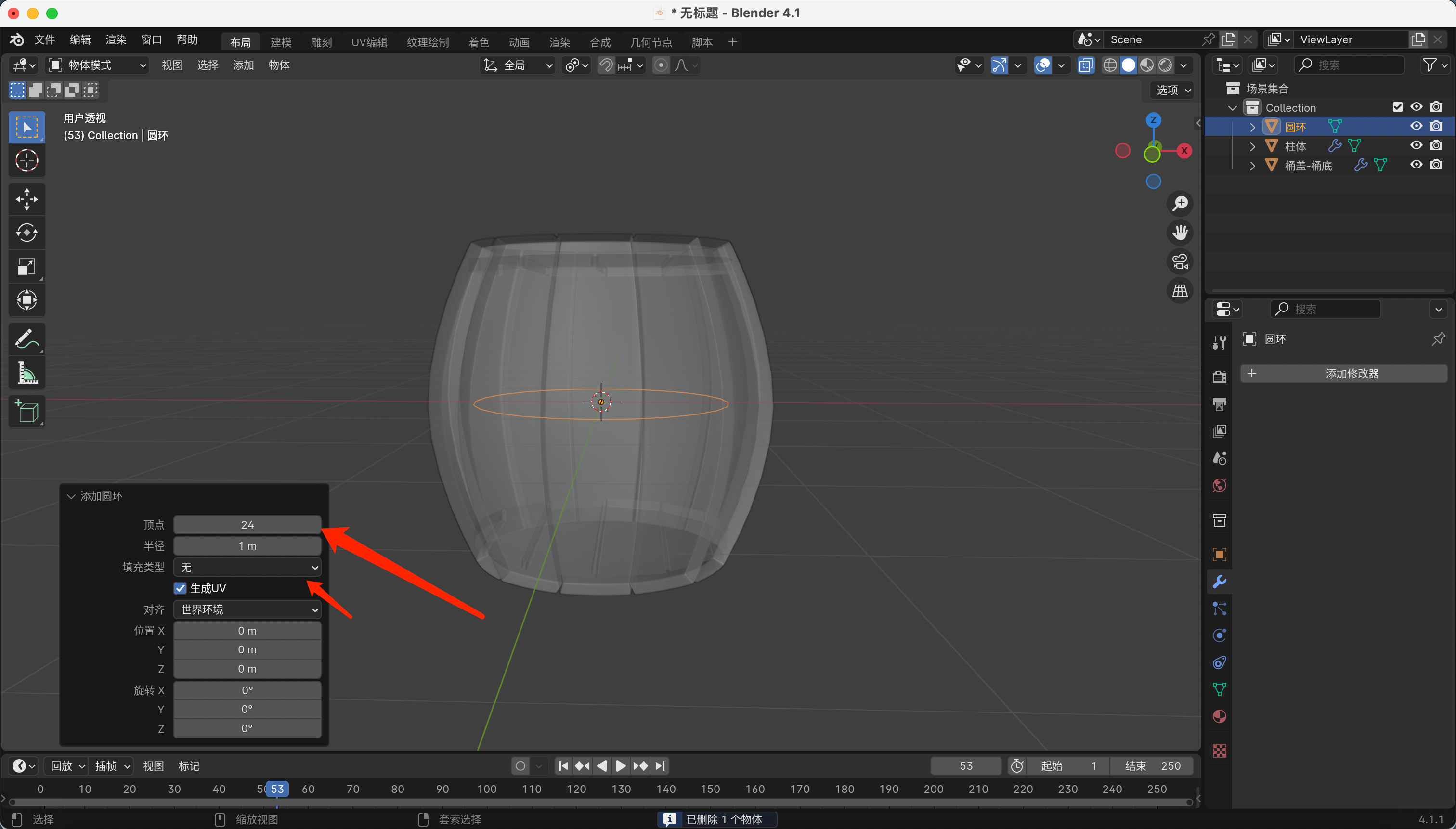Image resolution: width=1456 pixels, height=829 pixels.
Task: Click the 顶点 value field showing 24
Action: 247,524
